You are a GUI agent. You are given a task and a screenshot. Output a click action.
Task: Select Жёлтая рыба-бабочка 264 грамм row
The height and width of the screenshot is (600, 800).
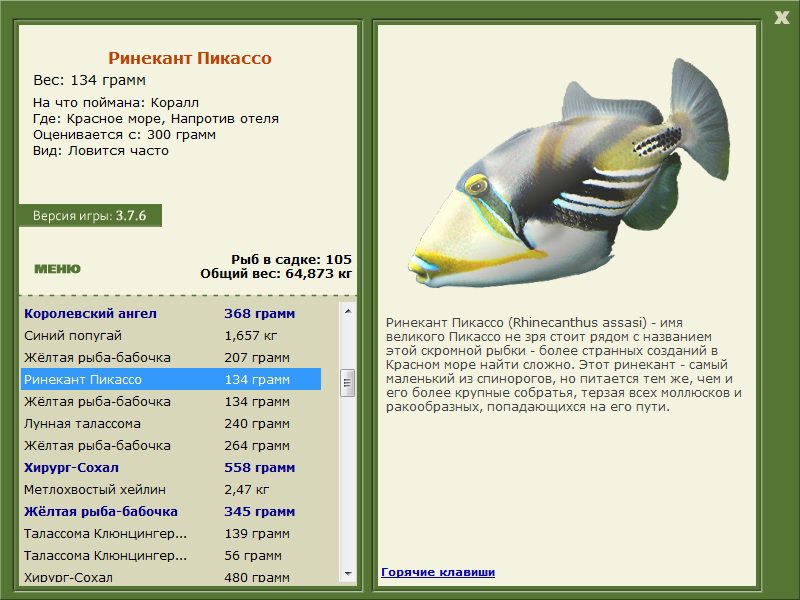point(171,445)
